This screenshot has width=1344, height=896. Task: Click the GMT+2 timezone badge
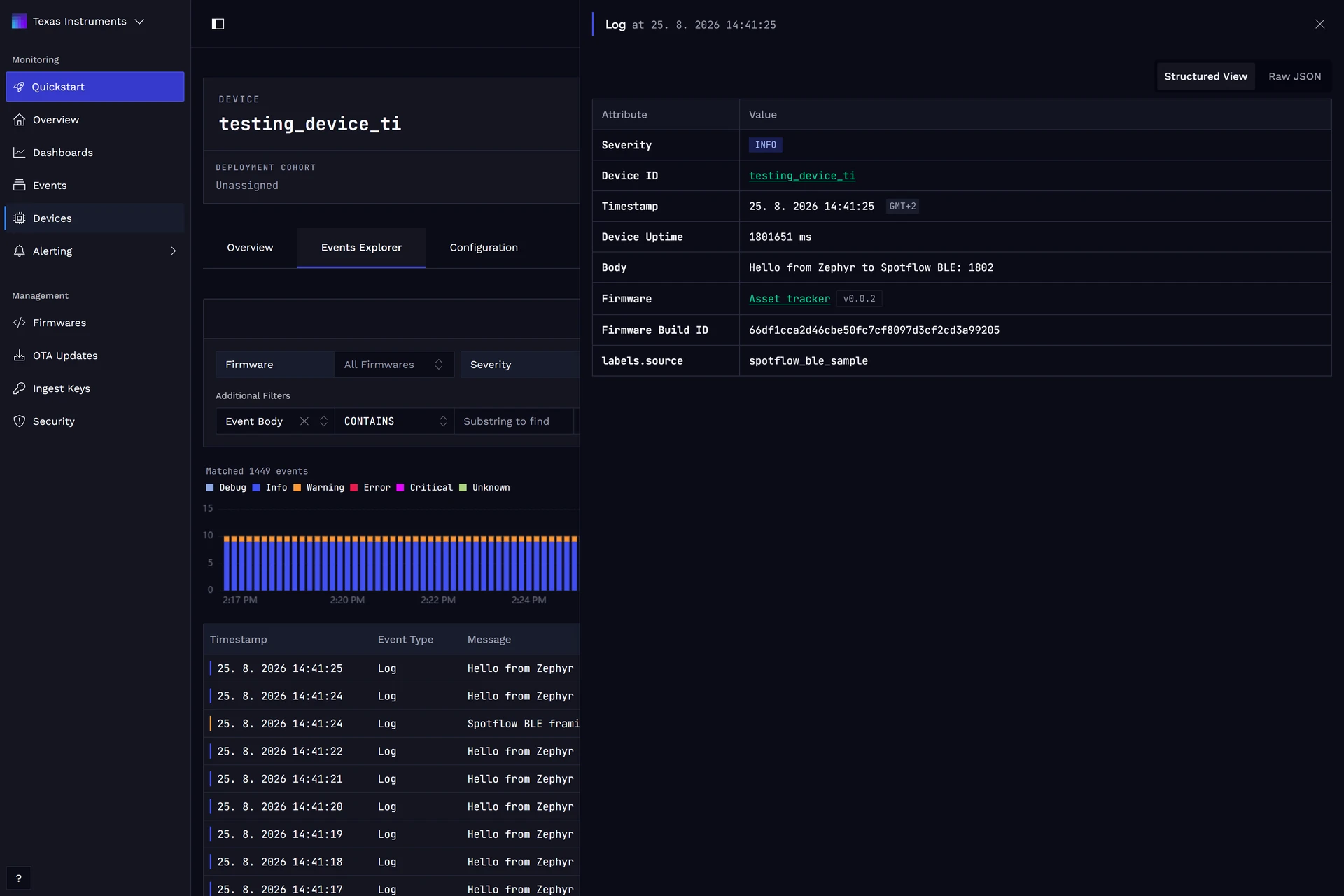pos(902,206)
